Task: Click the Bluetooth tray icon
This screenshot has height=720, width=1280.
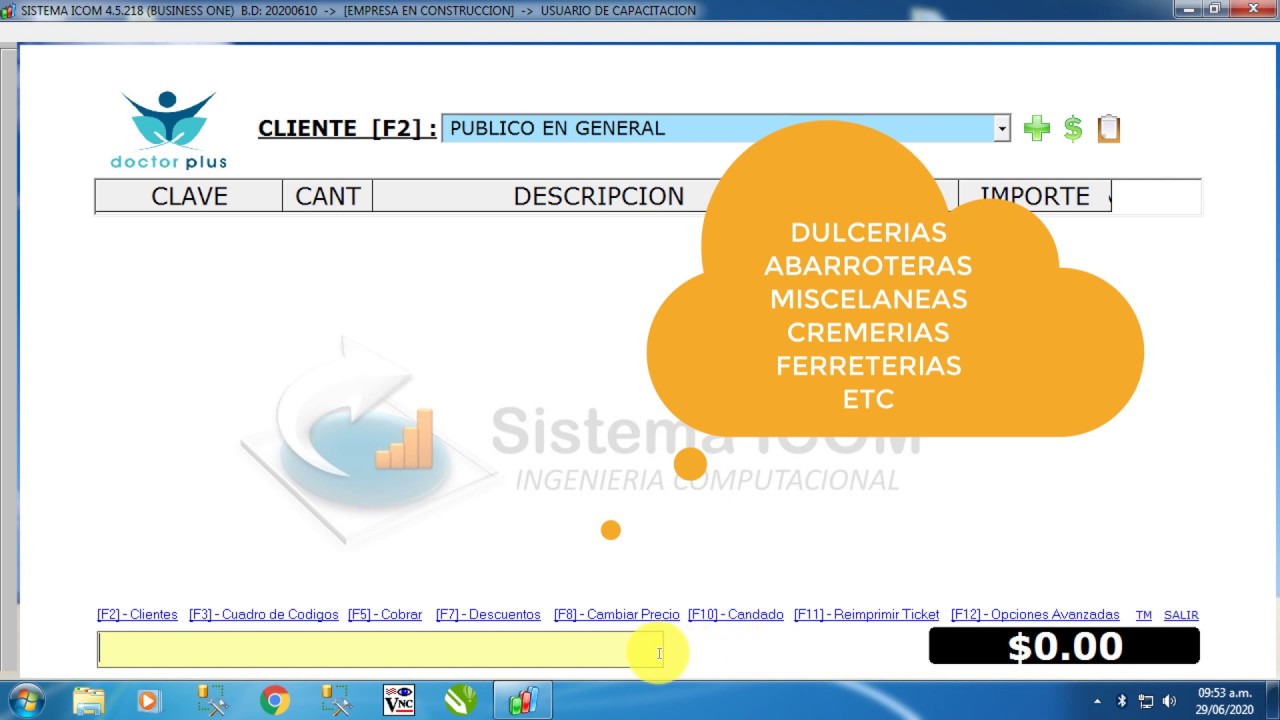Action: click(1121, 701)
